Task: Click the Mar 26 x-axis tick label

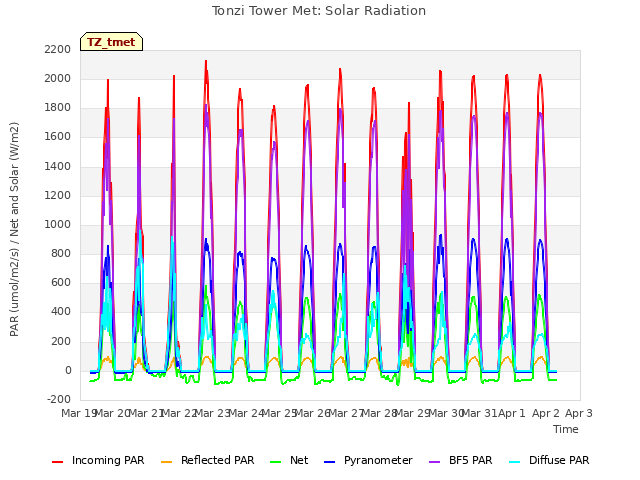Action: coord(312,413)
